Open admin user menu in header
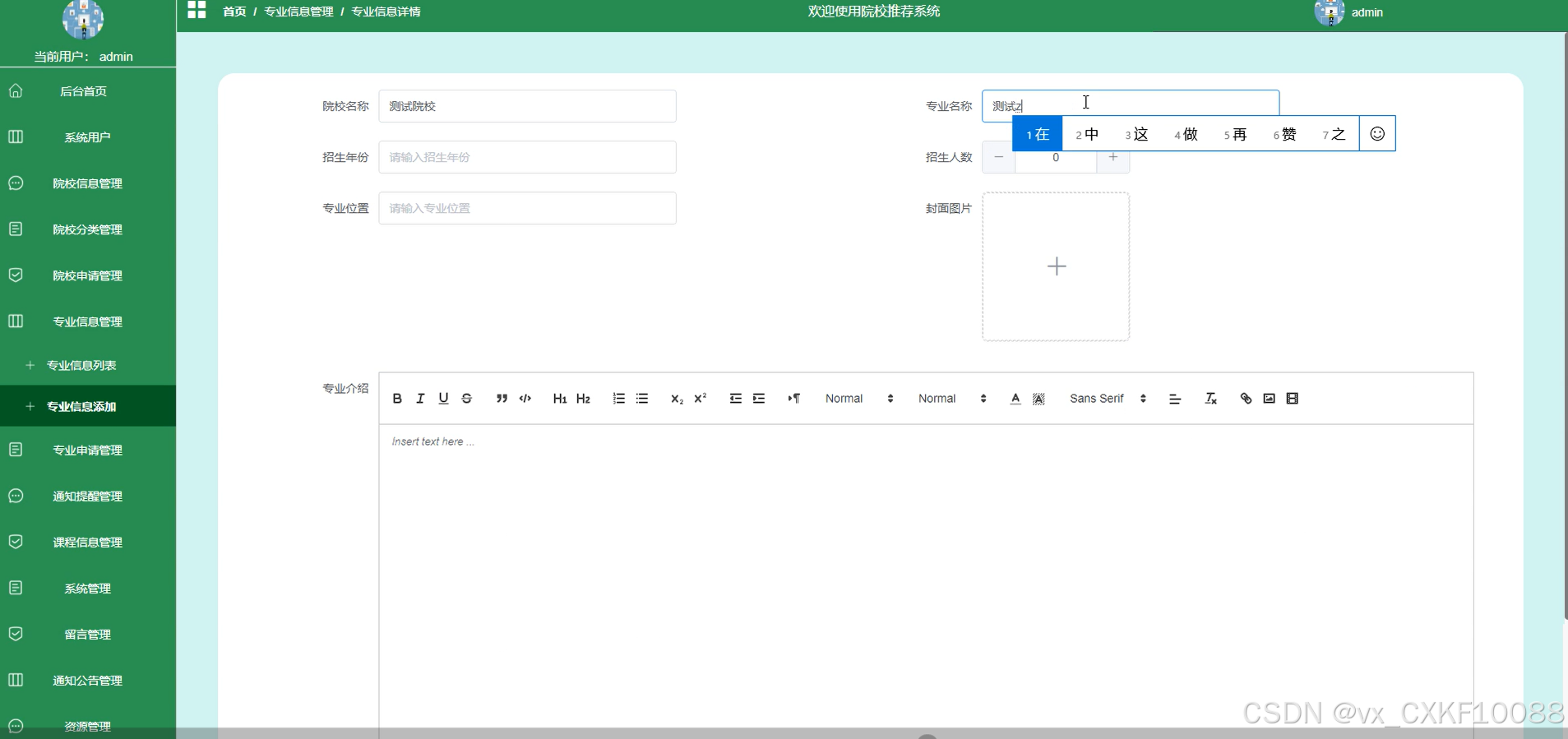Image resolution: width=1568 pixels, height=739 pixels. (1349, 12)
